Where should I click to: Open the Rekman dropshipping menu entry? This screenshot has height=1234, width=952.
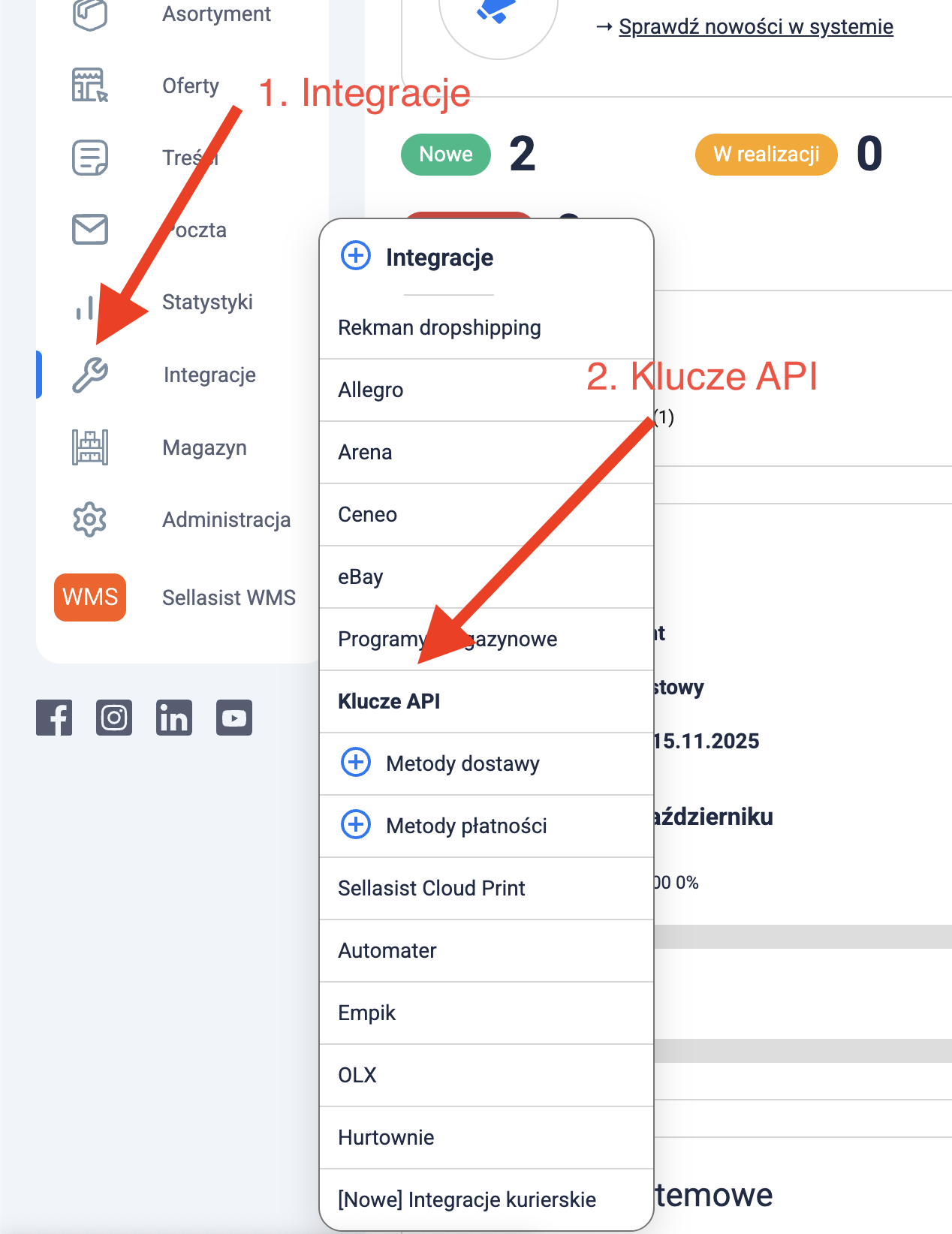[439, 327]
